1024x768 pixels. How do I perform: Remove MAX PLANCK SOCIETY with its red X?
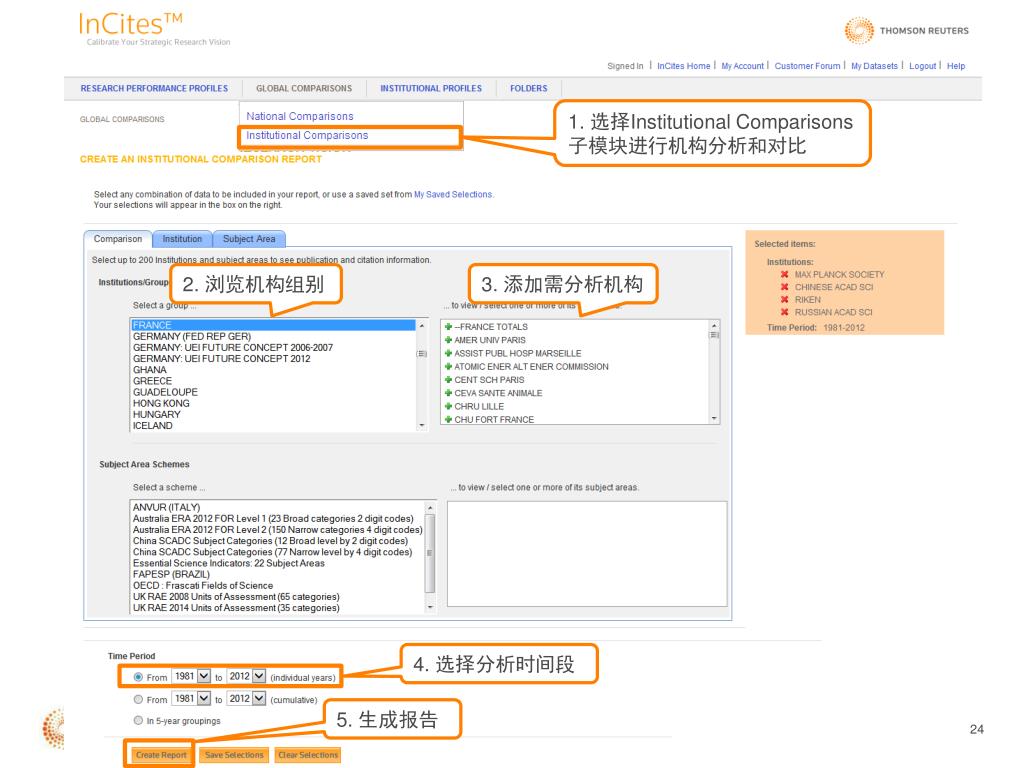click(x=784, y=274)
